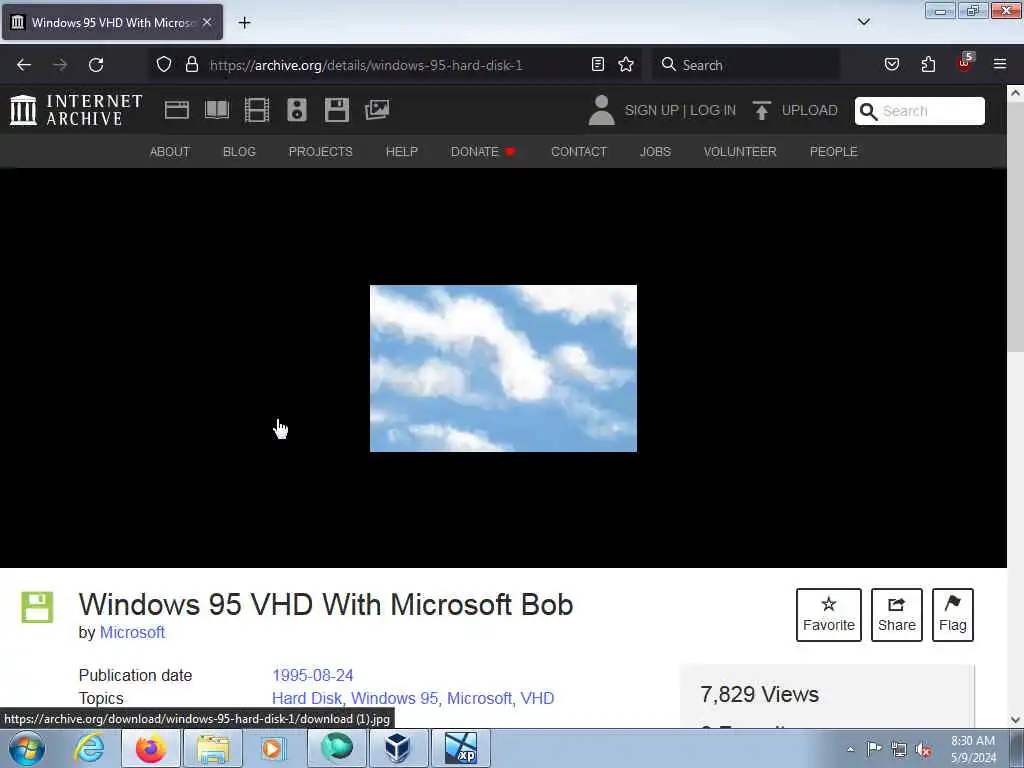
Task: Open the Windows Start button
Action: click(x=27, y=748)
